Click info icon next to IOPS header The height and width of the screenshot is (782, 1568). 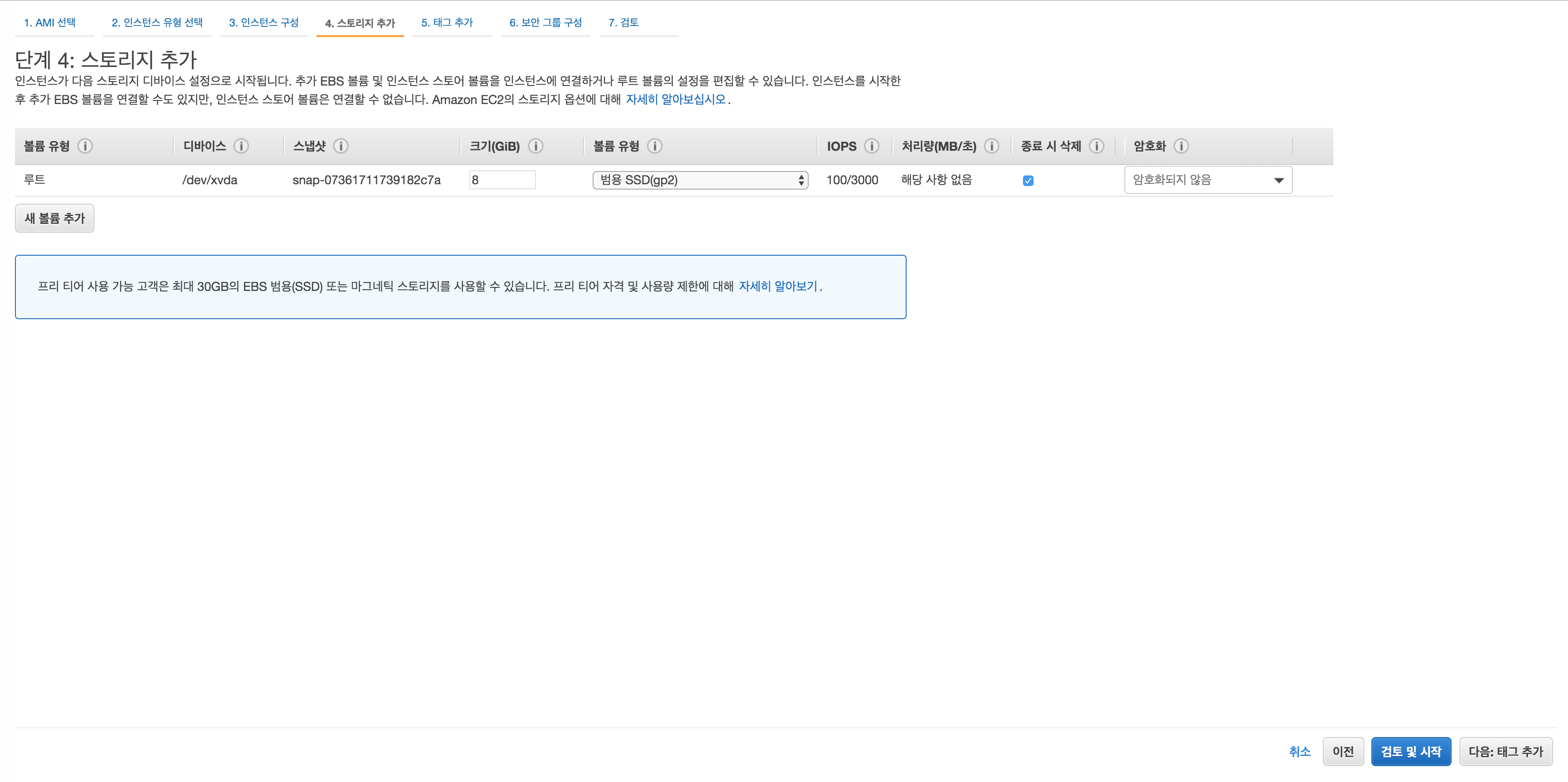pos(872,146)
